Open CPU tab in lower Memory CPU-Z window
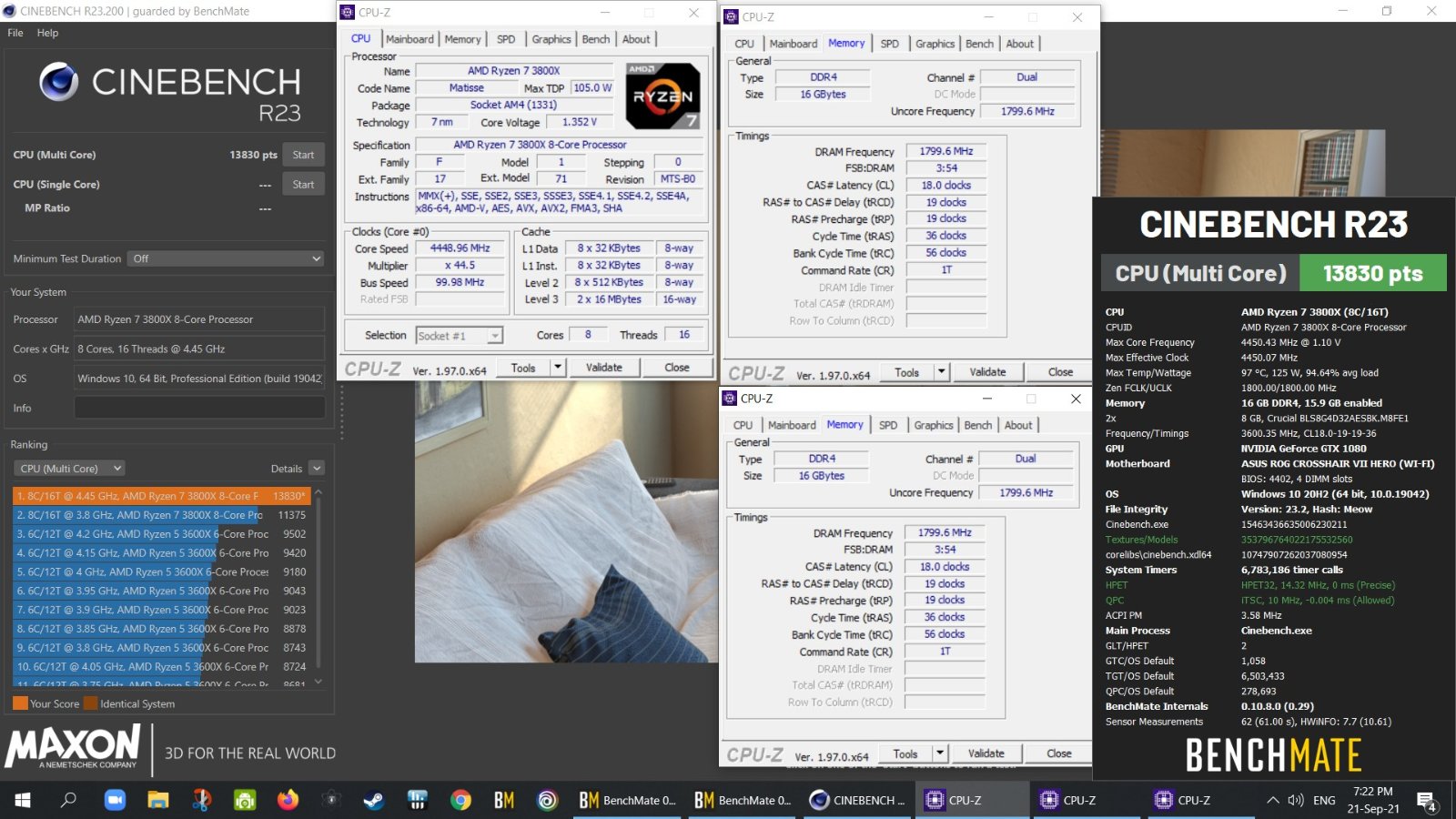Image resolution: width=1456 pixels, height=819 pixels. click(743, 425)
